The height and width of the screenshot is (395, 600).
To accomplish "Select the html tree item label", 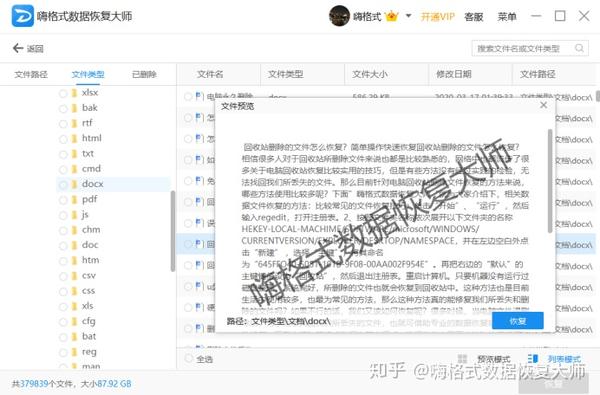I will click(x=92, y=138).
